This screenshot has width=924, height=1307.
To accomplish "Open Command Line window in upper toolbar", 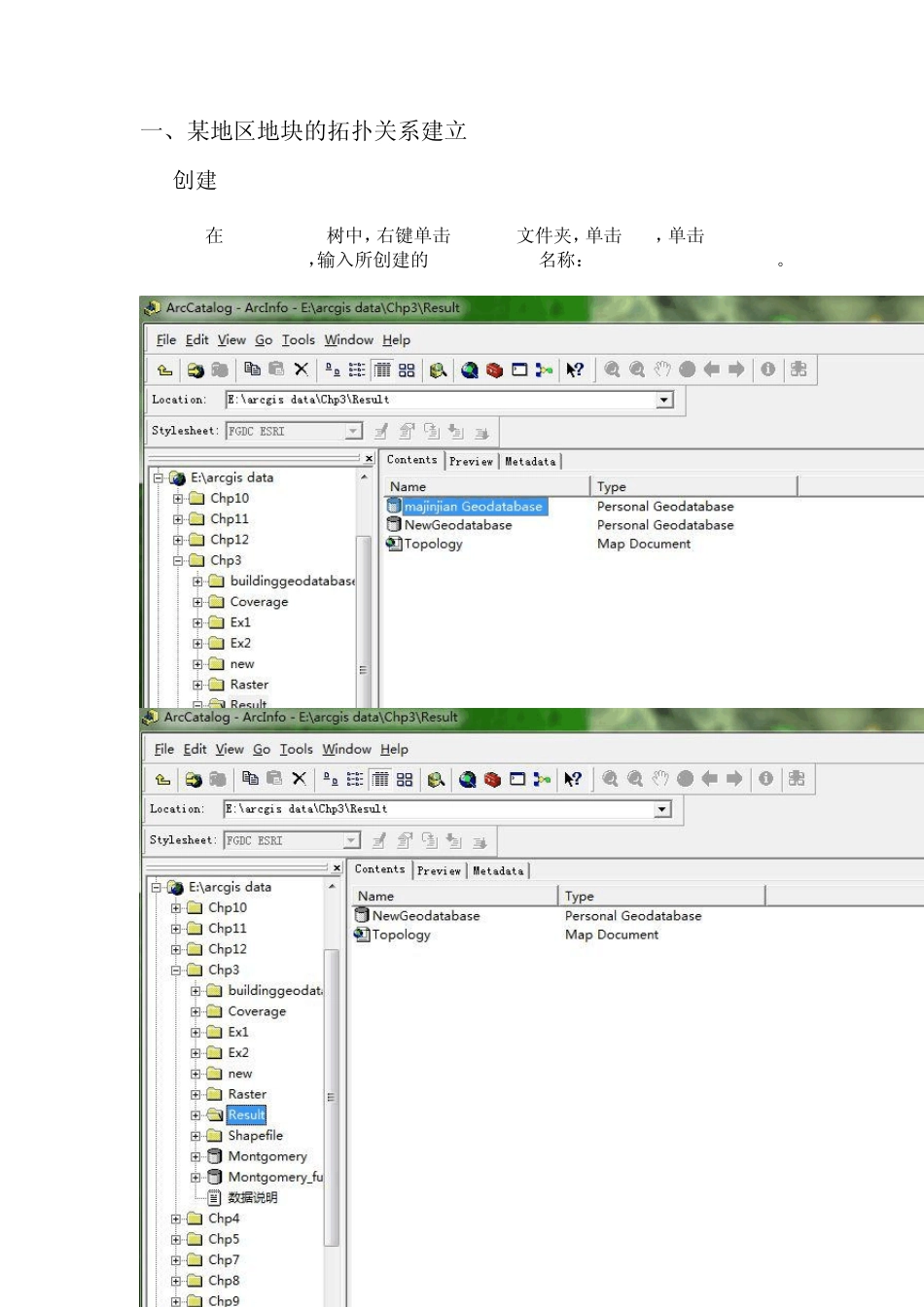I will (519, 370).
